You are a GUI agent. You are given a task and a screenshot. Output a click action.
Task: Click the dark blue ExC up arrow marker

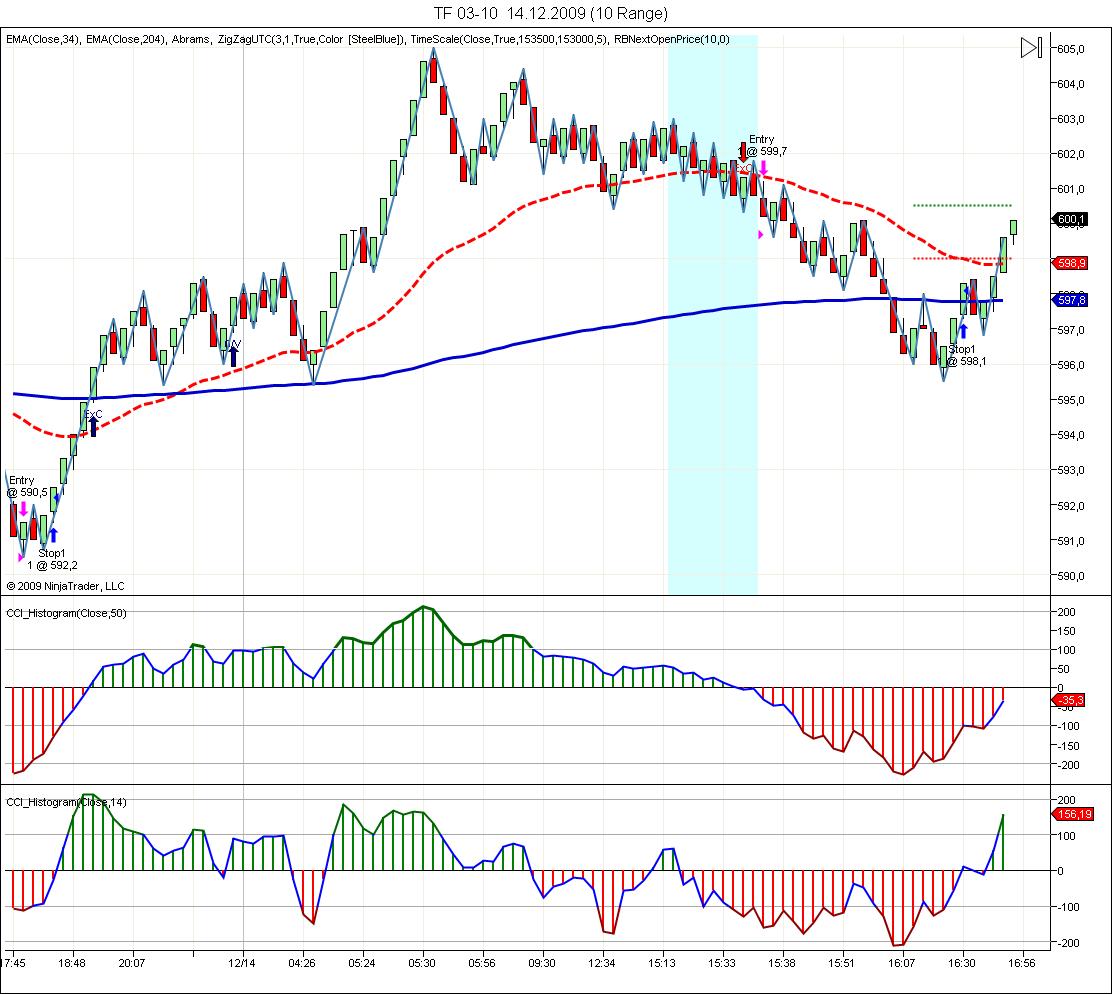(93, 426)
